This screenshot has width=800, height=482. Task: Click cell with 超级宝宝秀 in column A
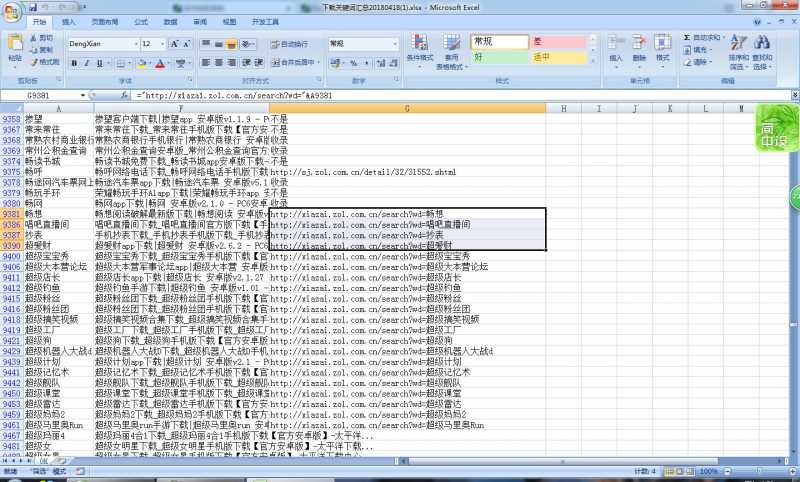[59, 256]
